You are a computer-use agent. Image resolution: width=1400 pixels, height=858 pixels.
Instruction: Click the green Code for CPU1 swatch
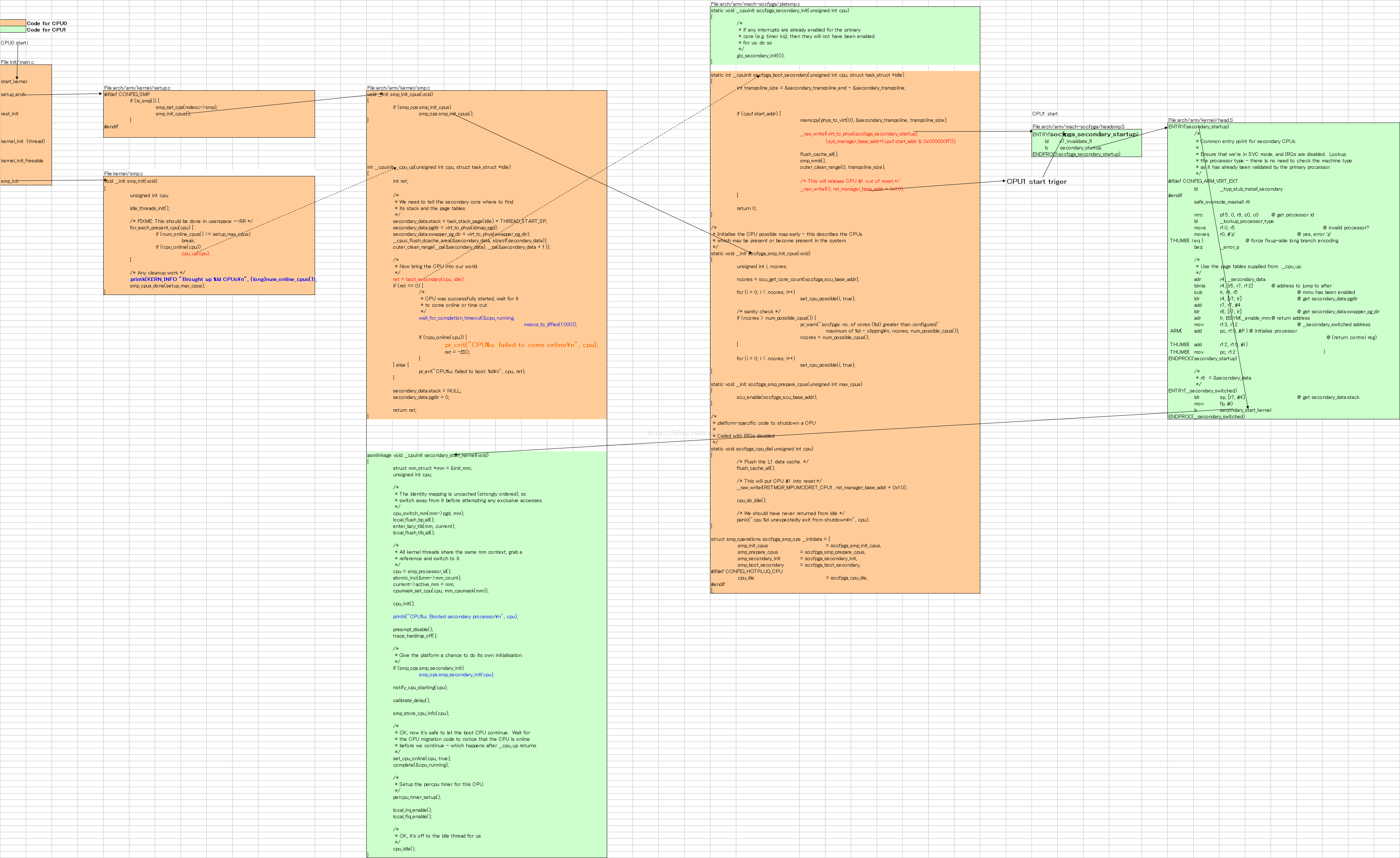[x=13, y=29]
